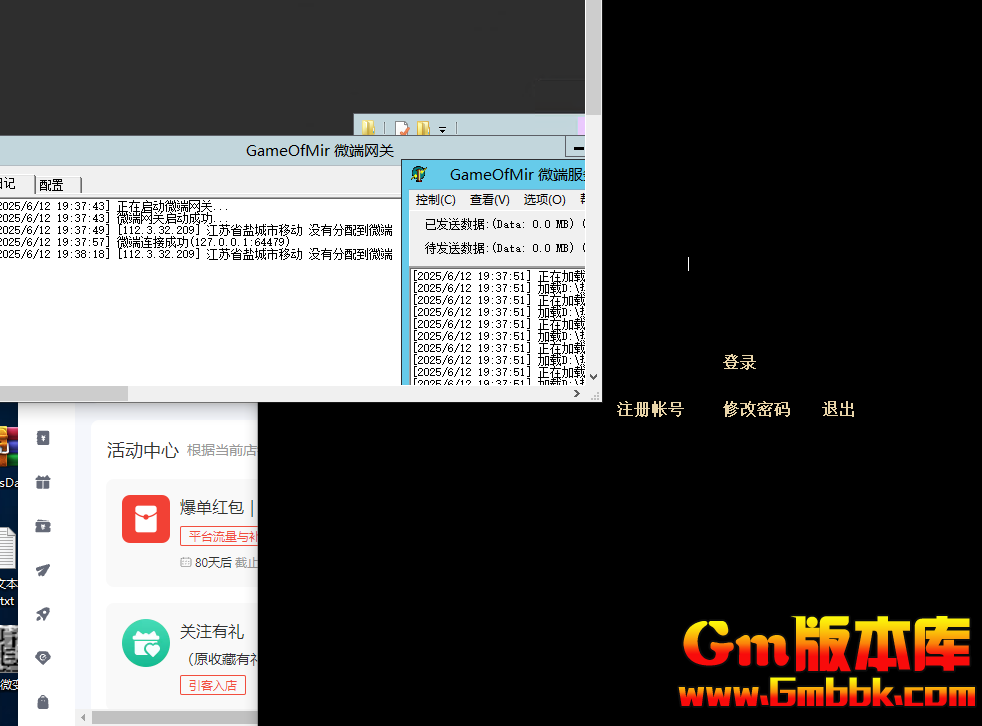Click the scroll down arrow beside log
The width and height of the screenshot is (982, 726).
tap(593, 377)
